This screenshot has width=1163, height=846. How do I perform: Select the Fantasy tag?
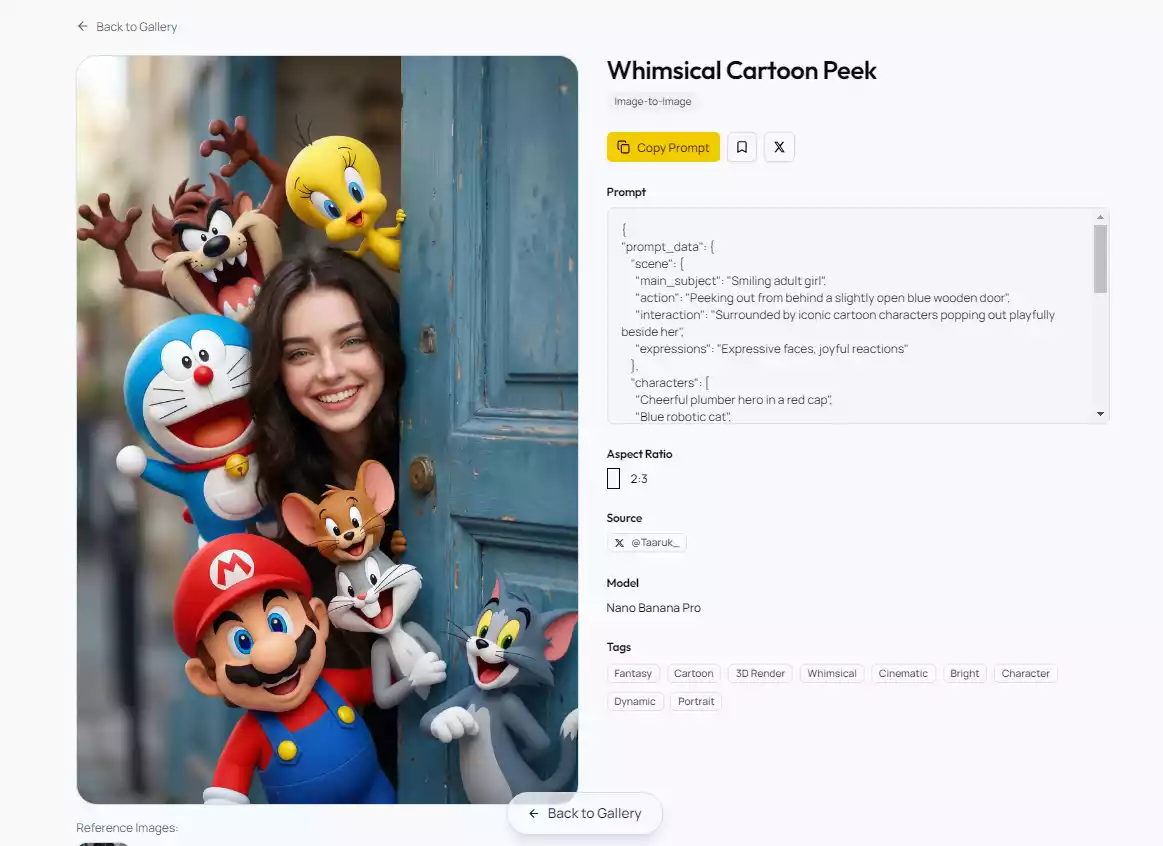(633, 673)
